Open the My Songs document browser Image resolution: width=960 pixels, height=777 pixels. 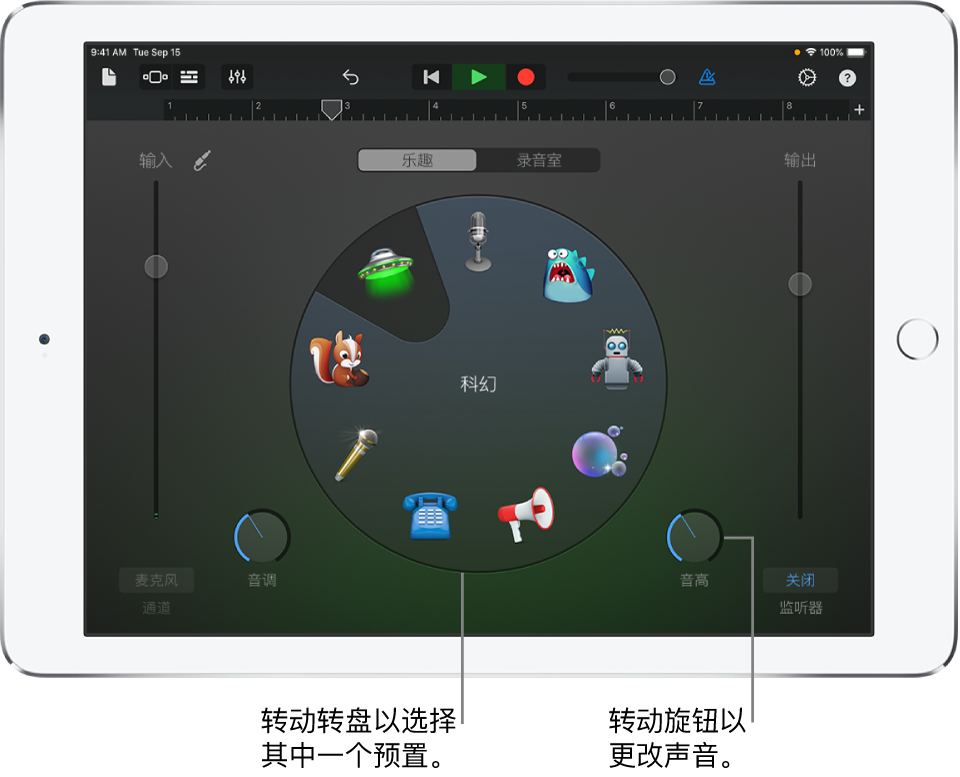109,77
